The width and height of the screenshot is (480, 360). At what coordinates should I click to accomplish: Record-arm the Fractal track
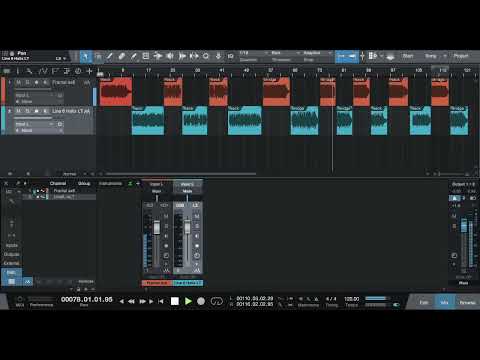coord(36,82)
